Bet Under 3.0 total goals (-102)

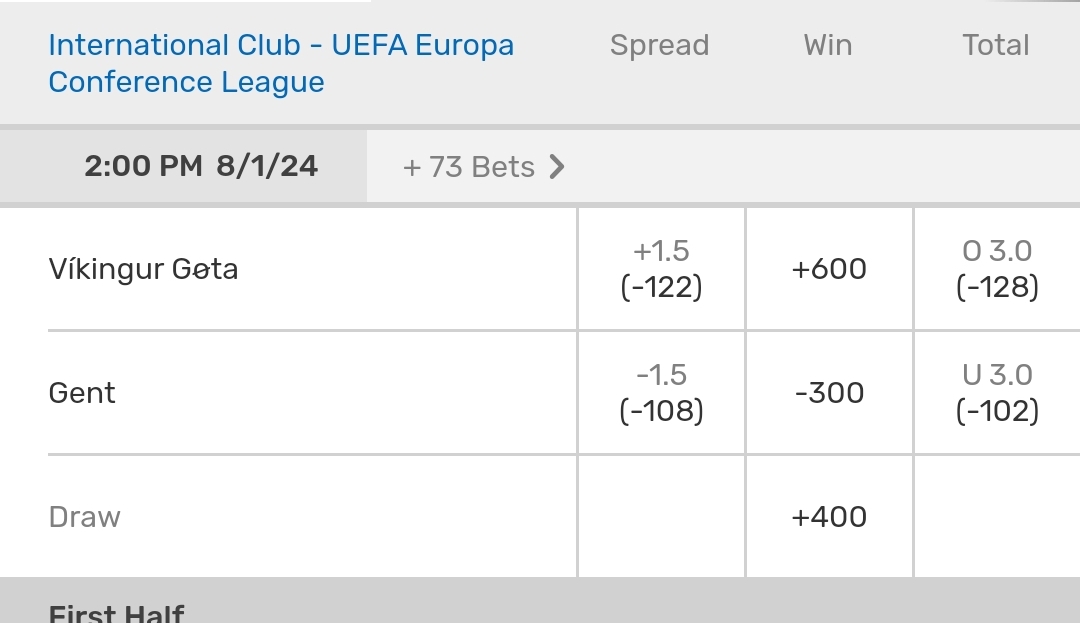pyautogui.click(x=997, y=393)
